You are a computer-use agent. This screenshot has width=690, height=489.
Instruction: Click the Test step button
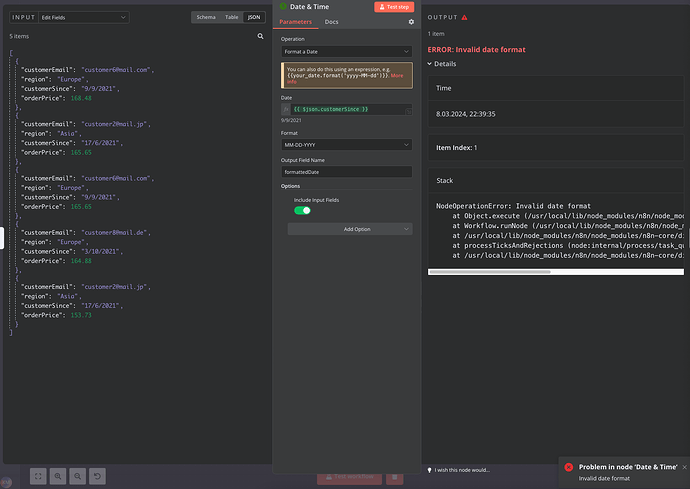coord(394,7)
